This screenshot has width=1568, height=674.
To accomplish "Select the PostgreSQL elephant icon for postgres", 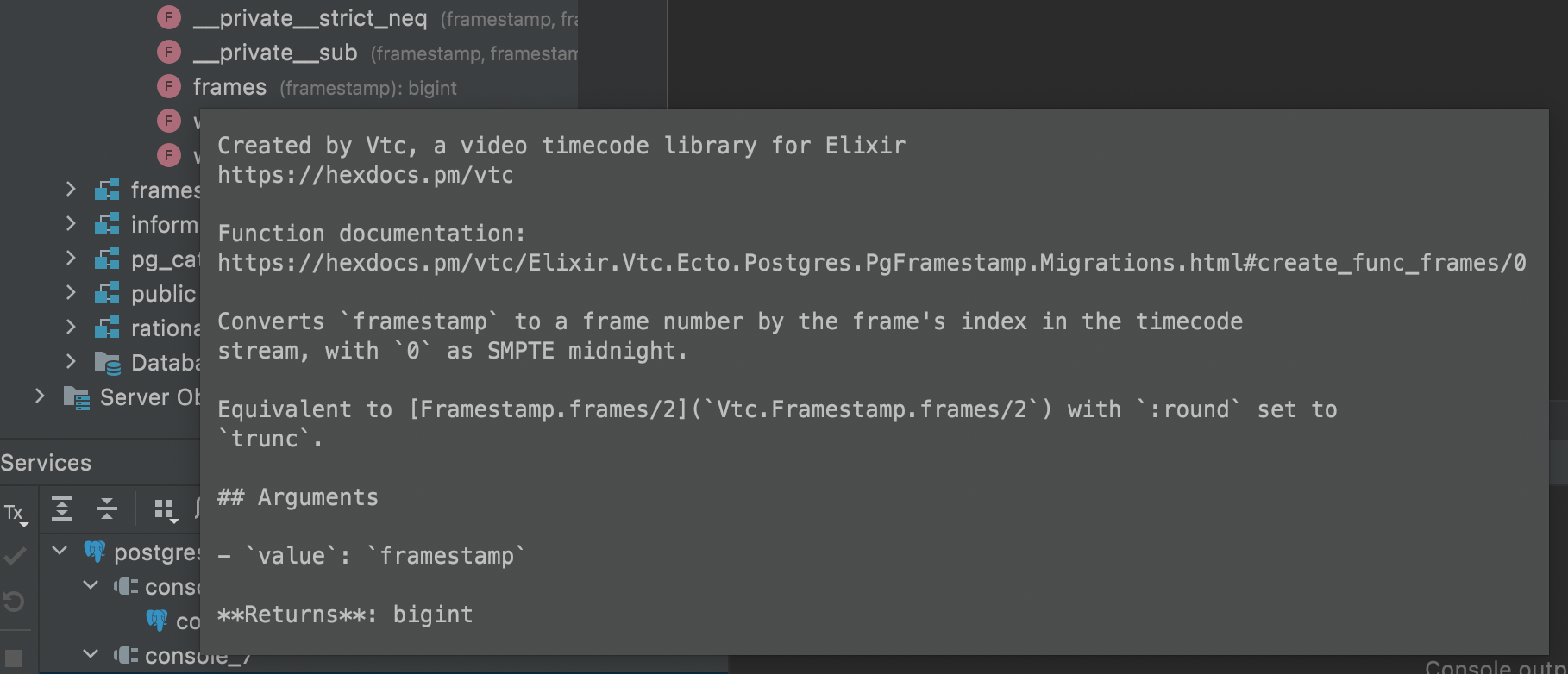I will coord(95,552).
